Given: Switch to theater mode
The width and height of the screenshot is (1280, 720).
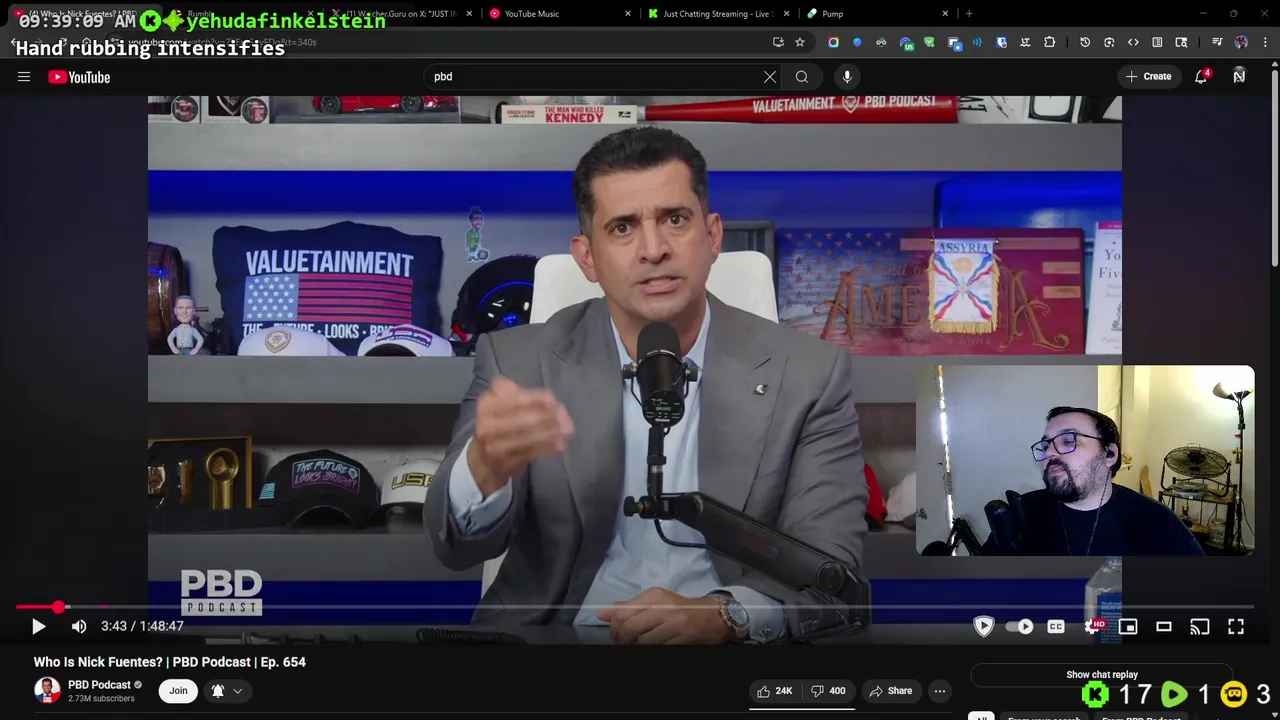Looking at the screenshot, I should click(x=1164, y=626).
